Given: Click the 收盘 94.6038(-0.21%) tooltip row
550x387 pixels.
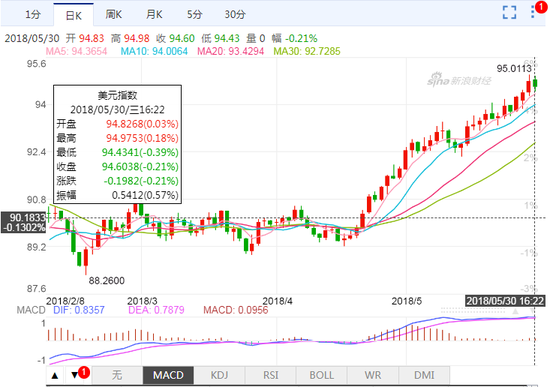Looking at the screenshot, I should tap(118, 167).
